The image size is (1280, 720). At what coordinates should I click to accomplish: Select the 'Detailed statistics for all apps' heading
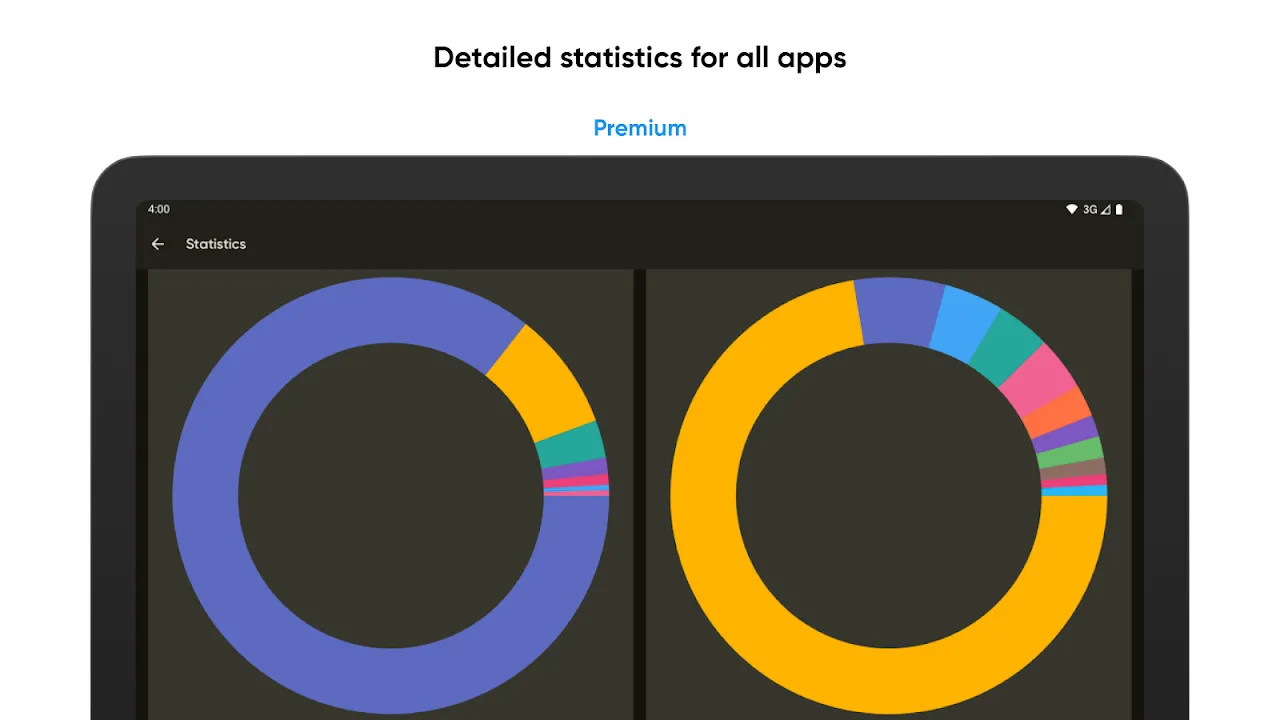640,58
